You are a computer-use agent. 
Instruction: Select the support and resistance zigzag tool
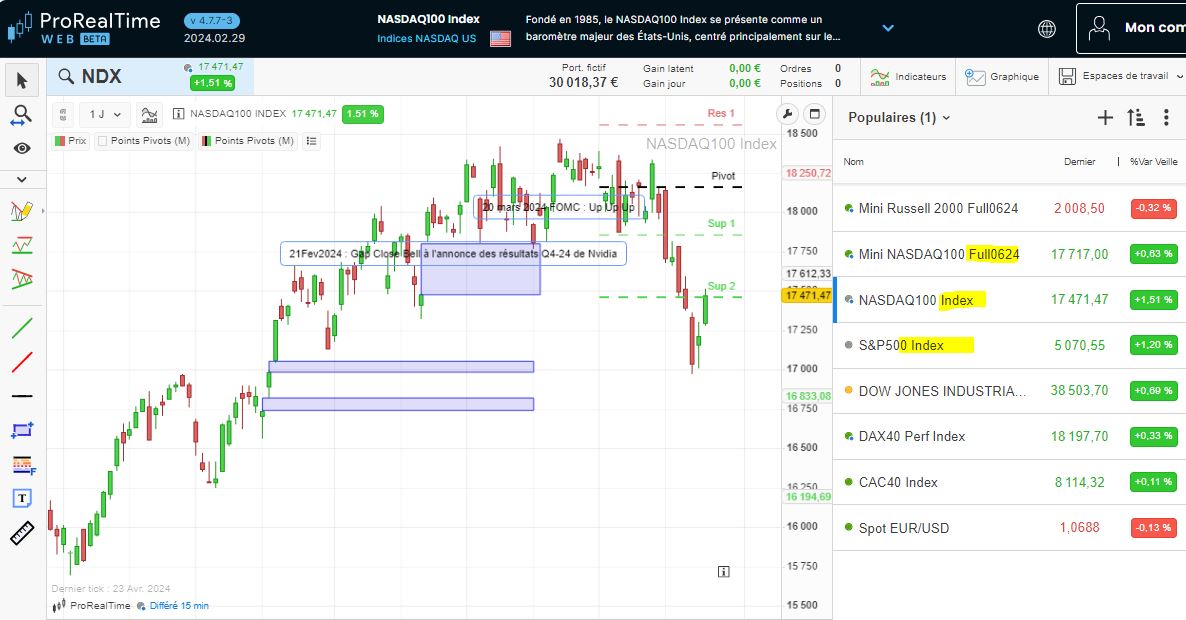22,245
